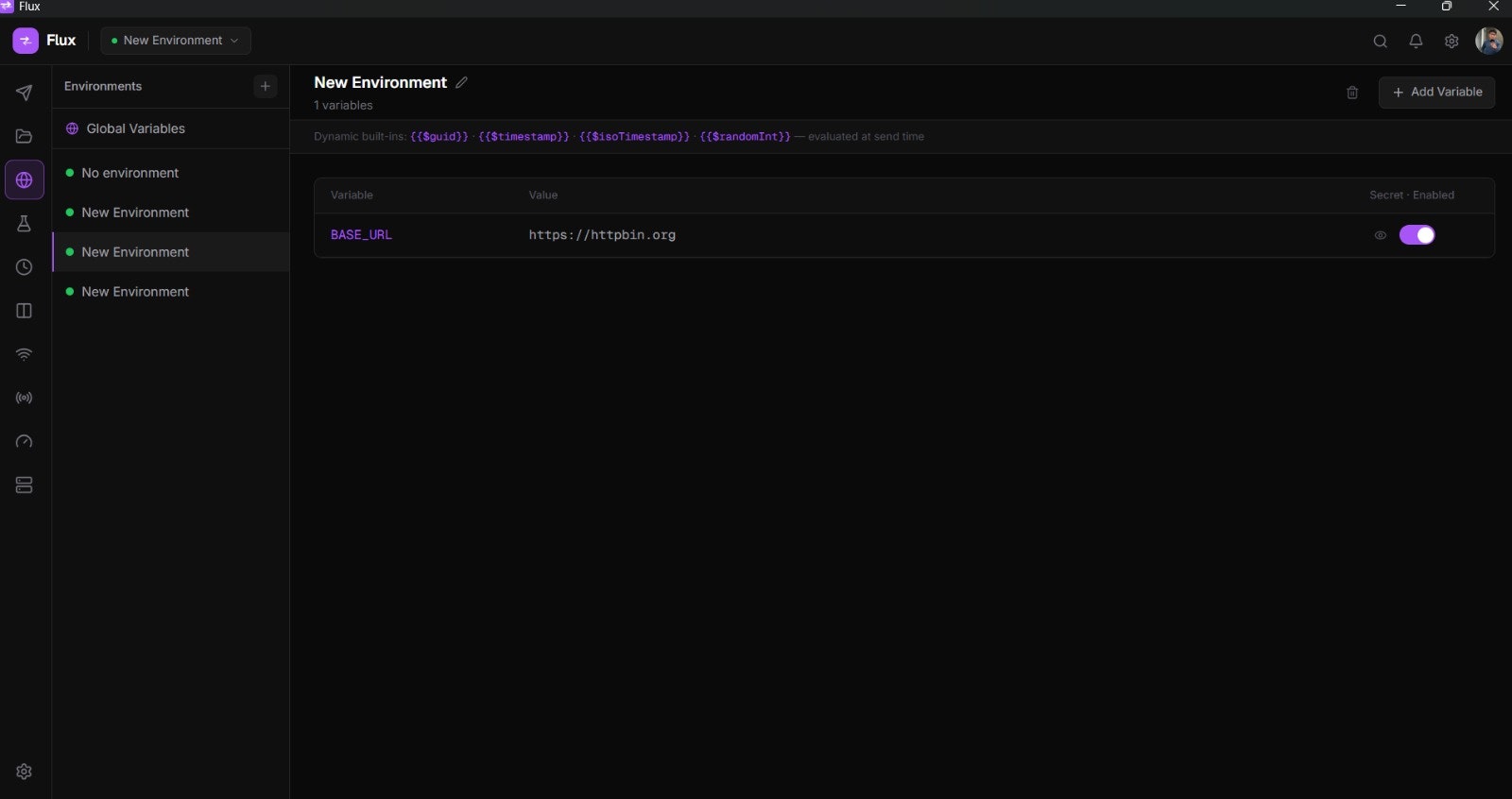Click the Environments panel heading
Viewport: 1512px width, 799px height.
point(103,86)
